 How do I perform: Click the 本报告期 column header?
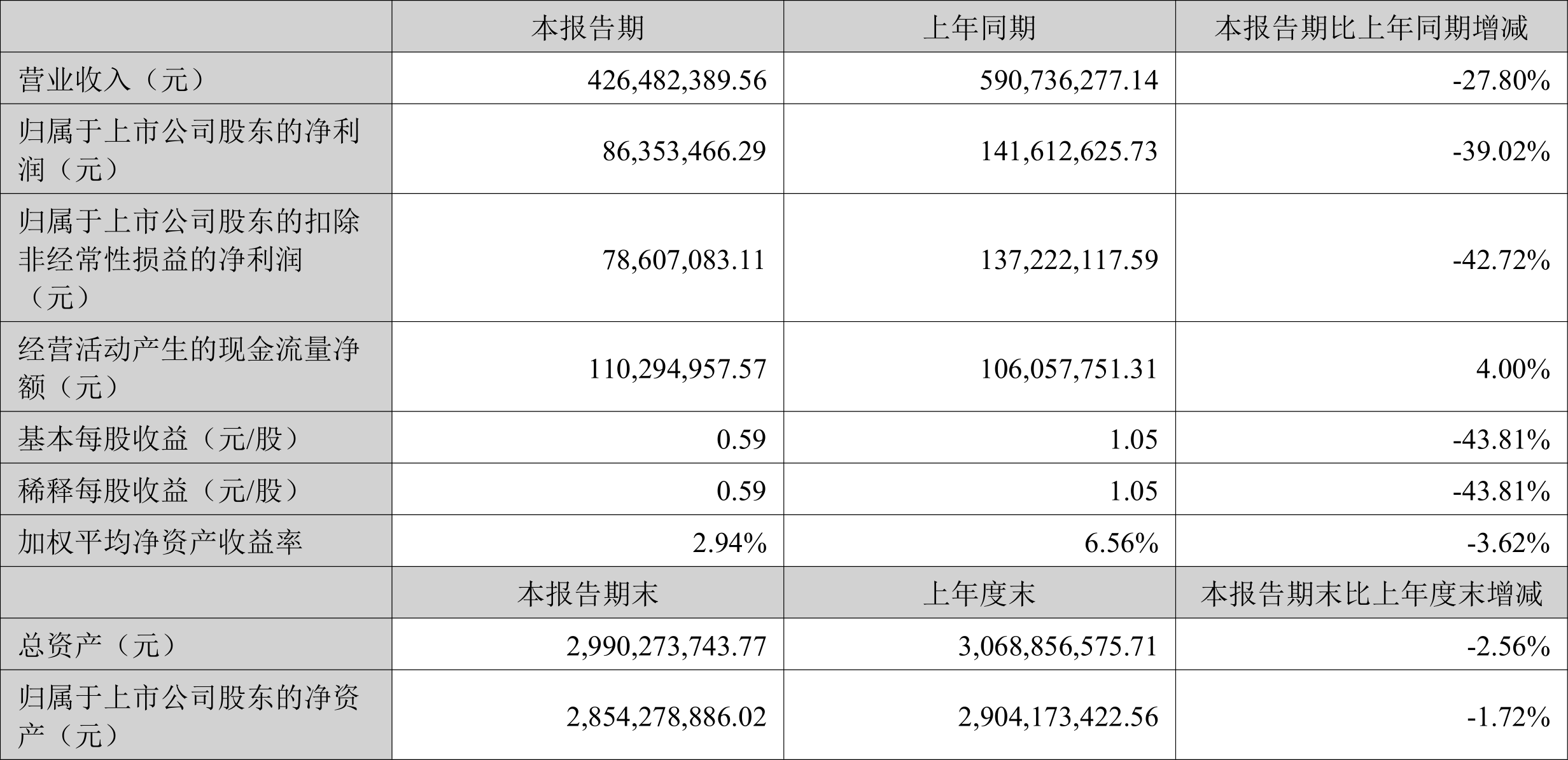coord(587,28)
